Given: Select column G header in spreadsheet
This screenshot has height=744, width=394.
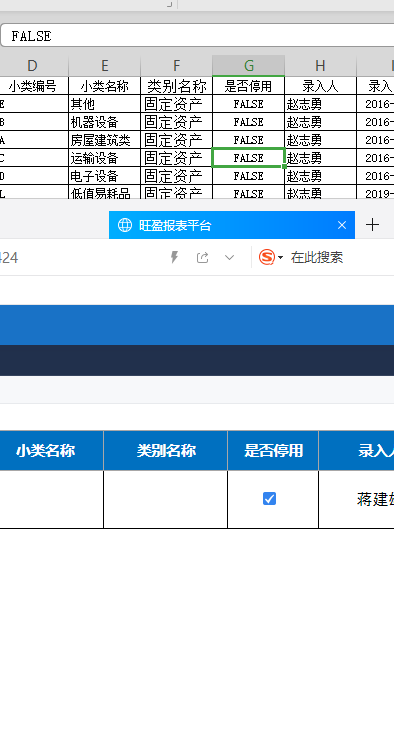Looking at the screenshot, I should 249,66.
